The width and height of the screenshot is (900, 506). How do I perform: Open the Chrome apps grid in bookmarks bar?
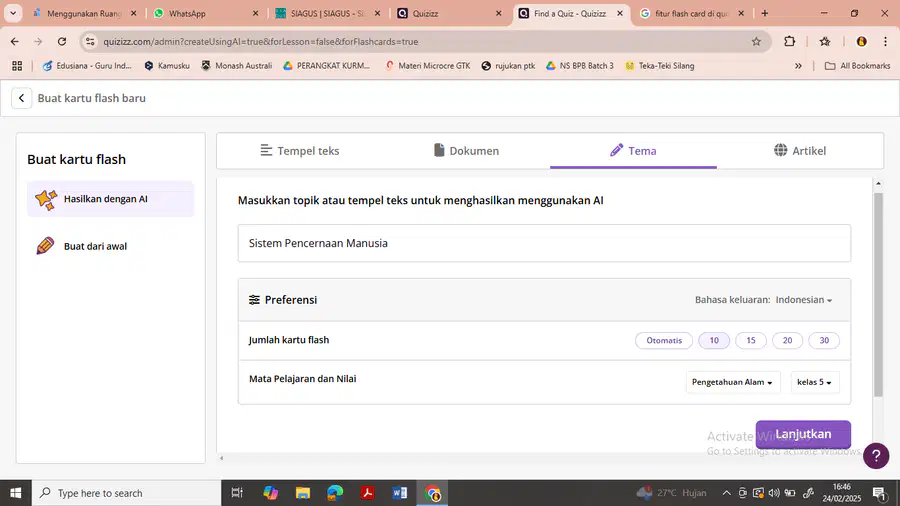[x=17, y=66]
